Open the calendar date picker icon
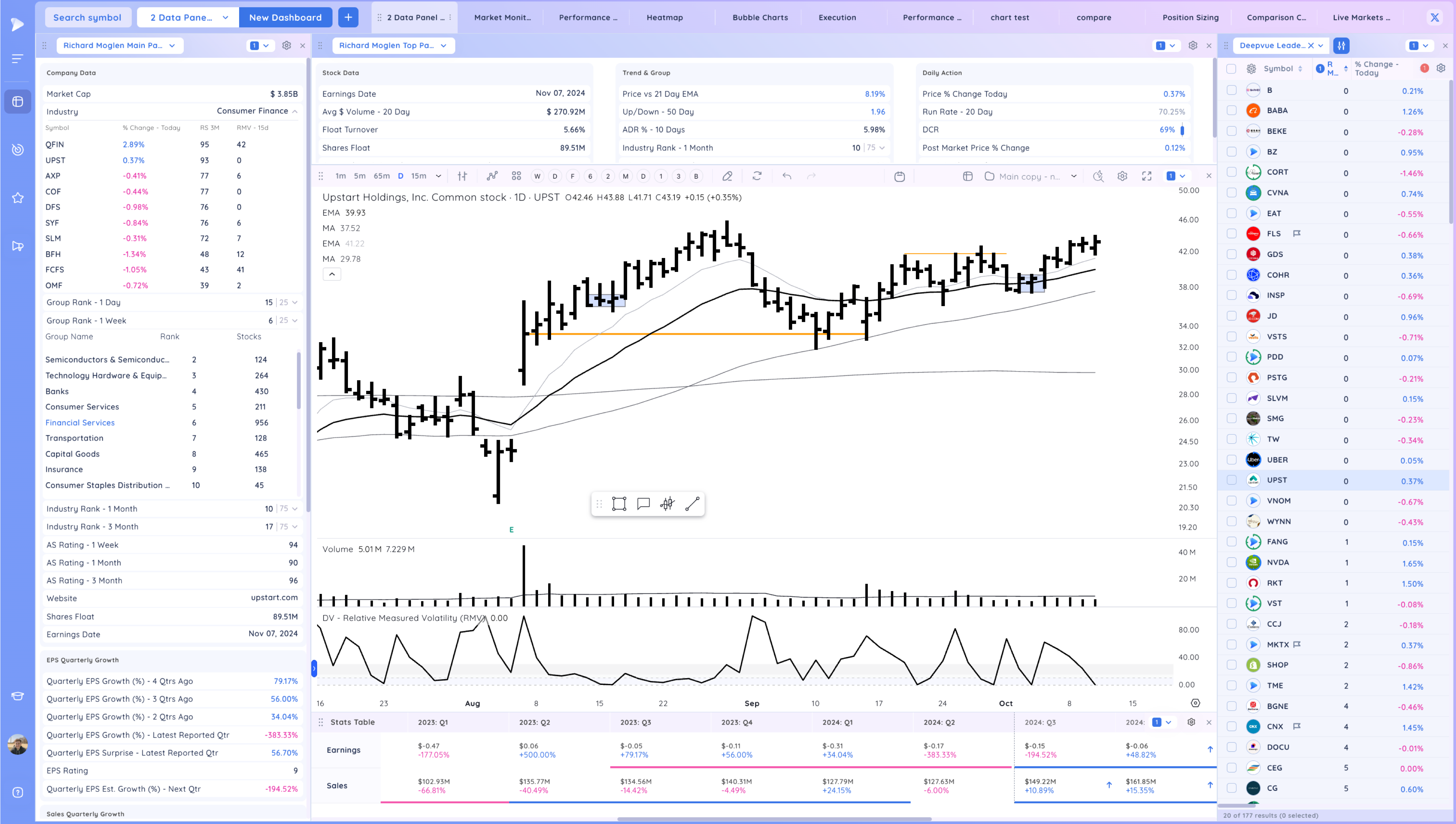 pyautogui.click(x=899, y=177)
